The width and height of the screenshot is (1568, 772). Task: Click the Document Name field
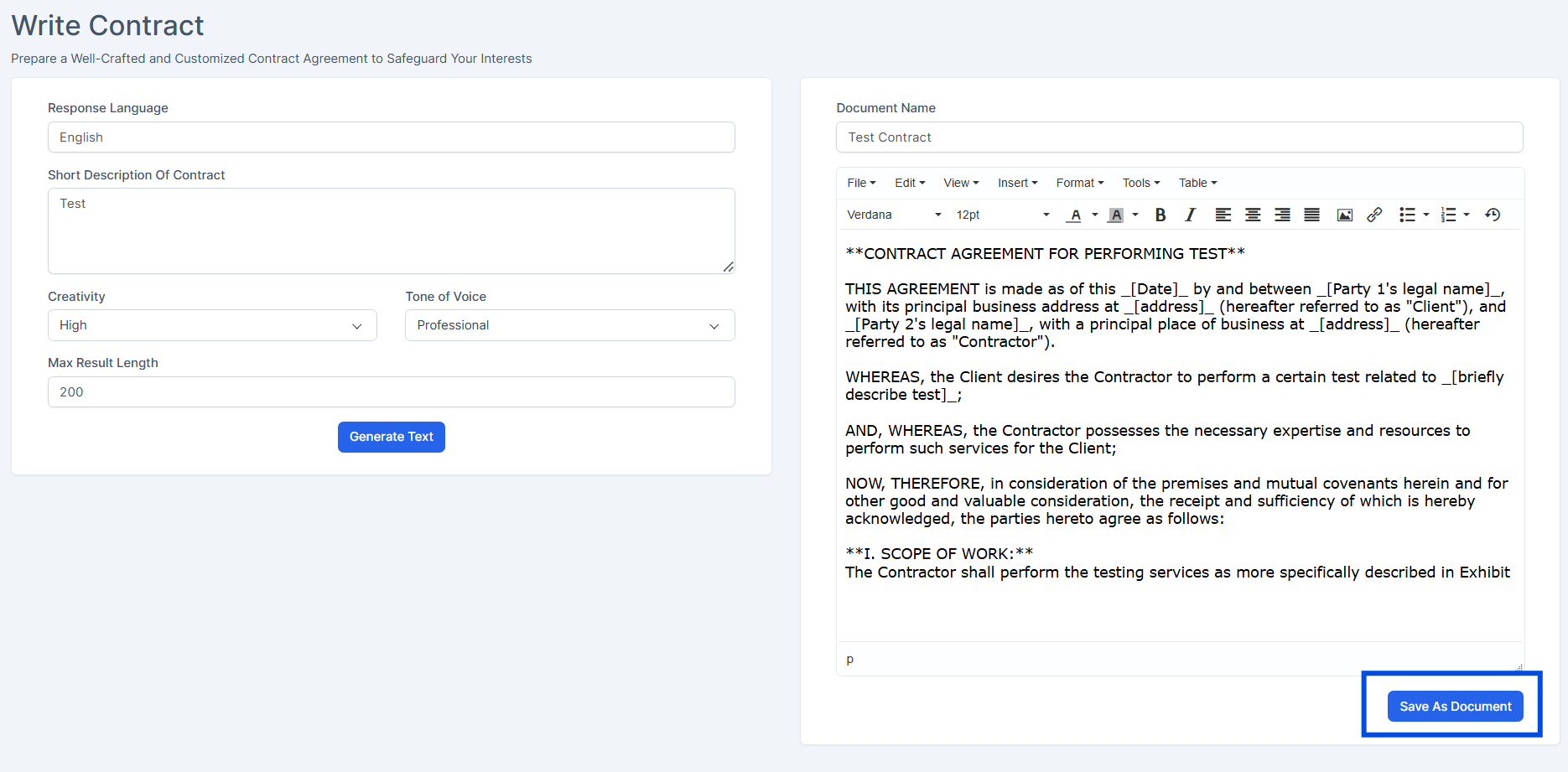tap(1179, 137)
